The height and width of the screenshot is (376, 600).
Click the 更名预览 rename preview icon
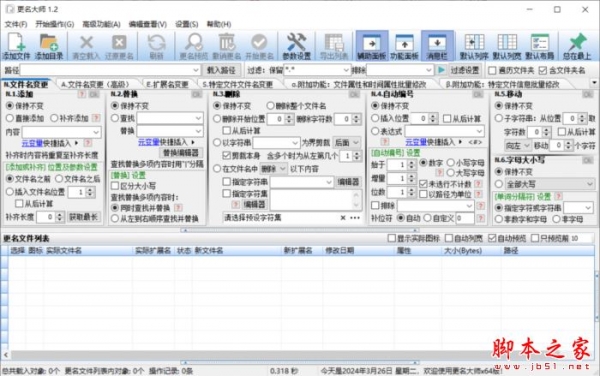194,46
